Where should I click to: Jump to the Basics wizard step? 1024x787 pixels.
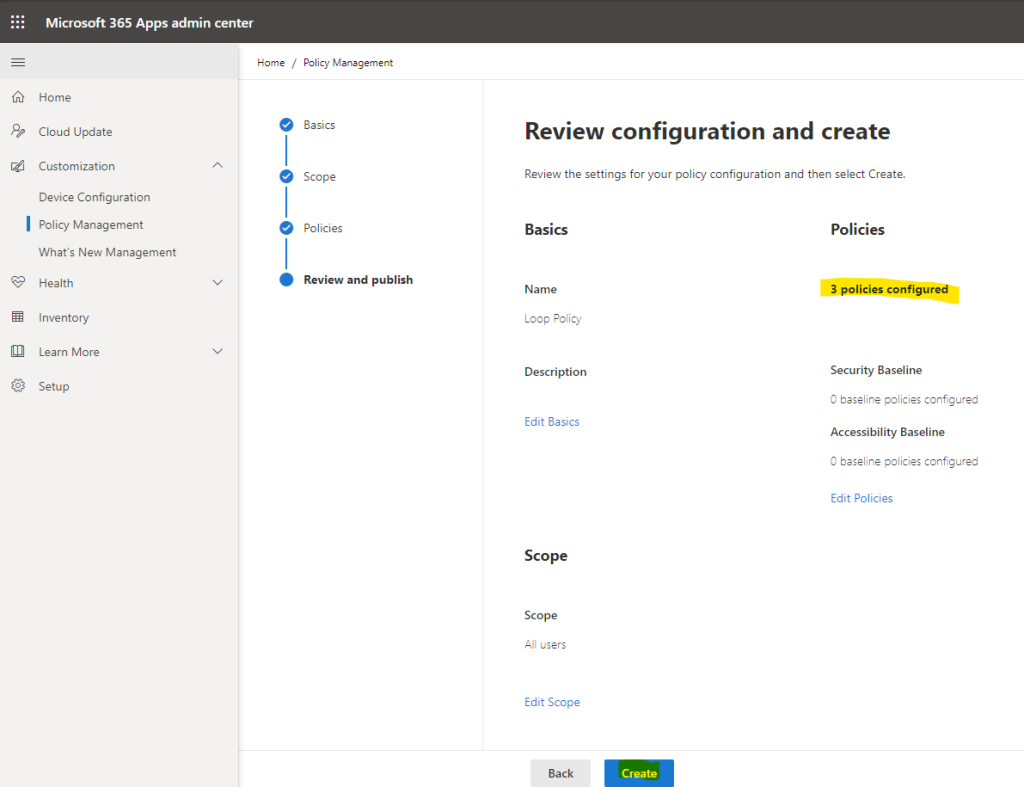[319, 125]
